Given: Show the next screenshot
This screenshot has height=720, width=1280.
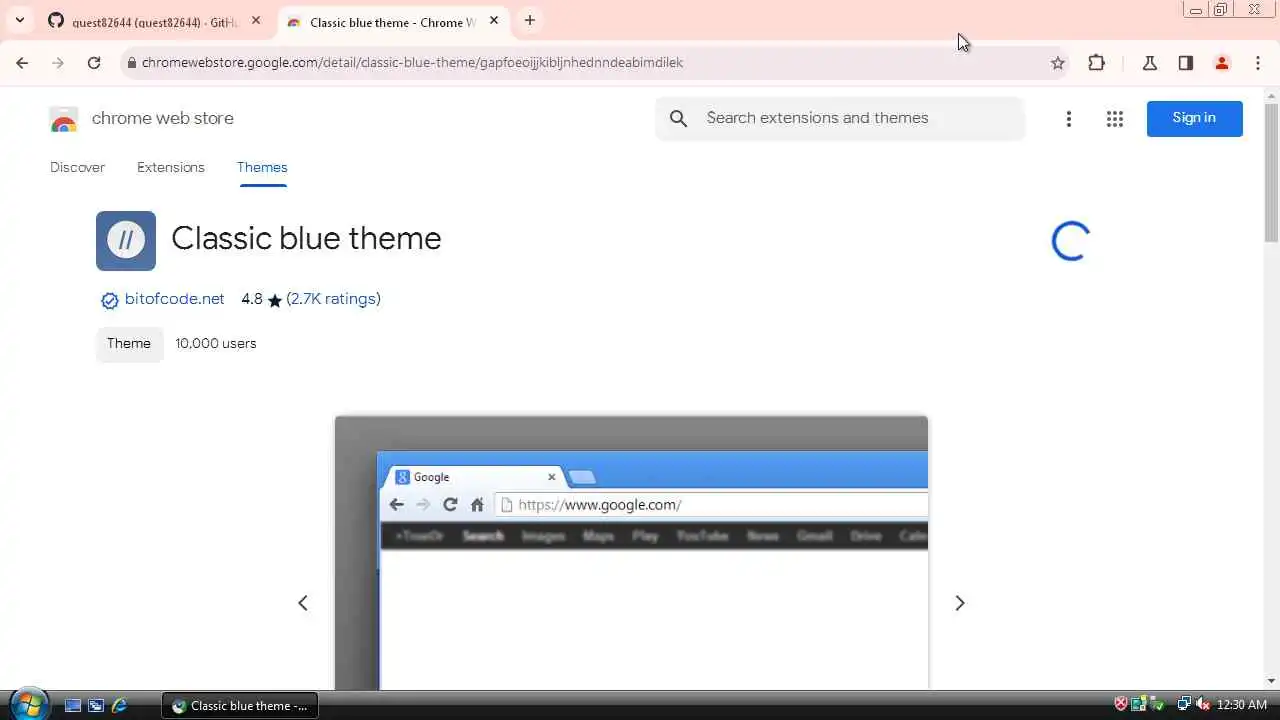Looking at the screenshot, I should [960, 603].
